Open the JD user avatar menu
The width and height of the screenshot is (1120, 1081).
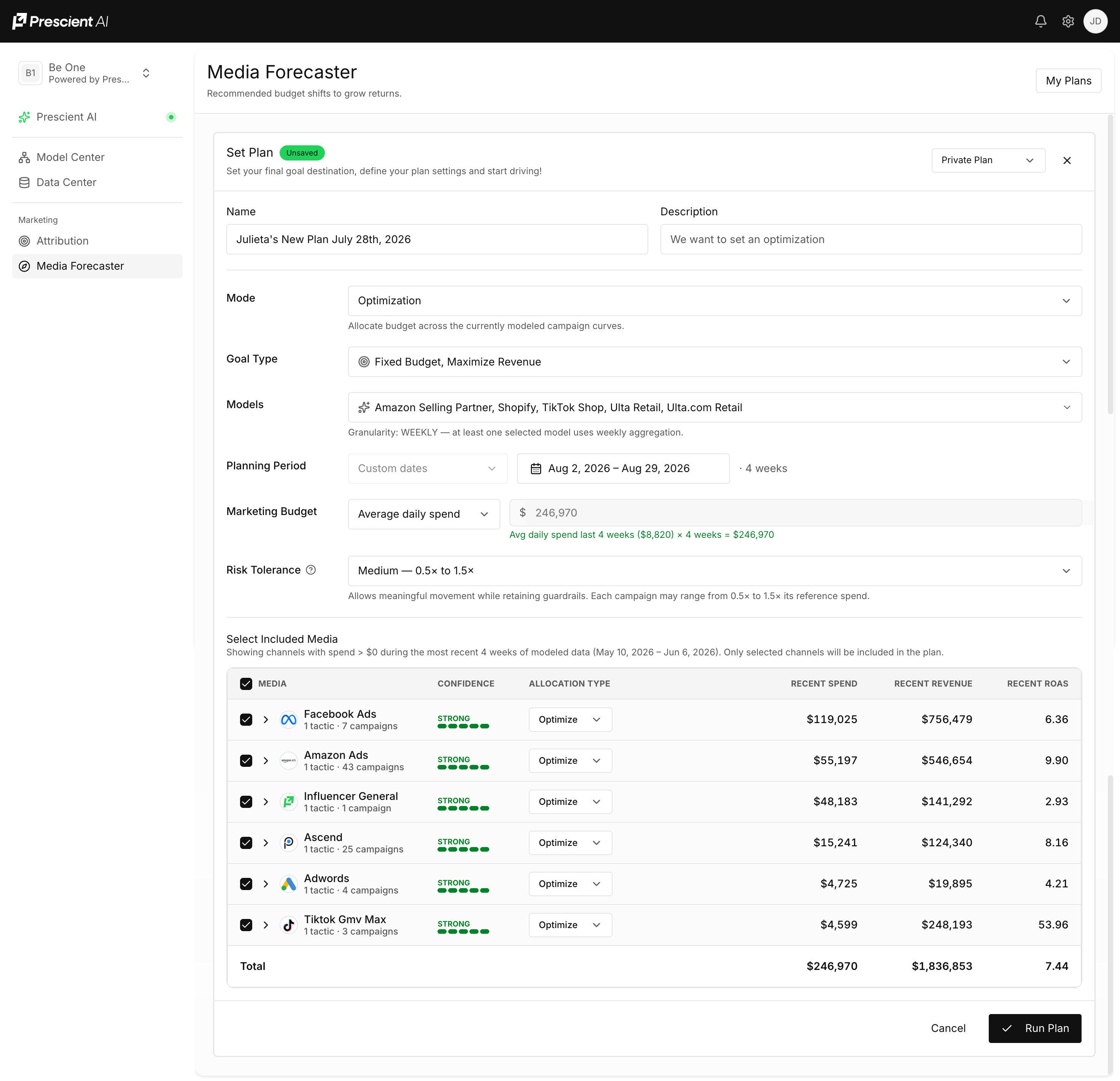click(x=1095, y=21)
